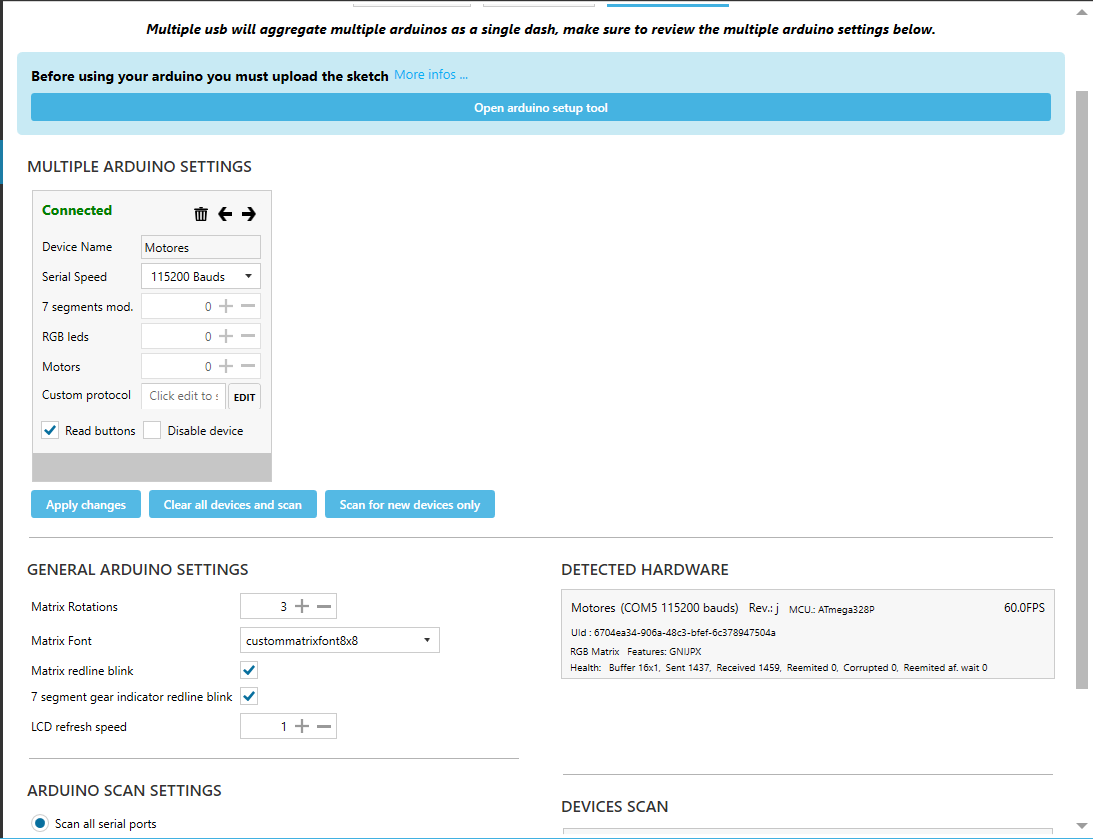Click the vertical scrollbar thumb
1093x839 pixels.
(1082, 390)
